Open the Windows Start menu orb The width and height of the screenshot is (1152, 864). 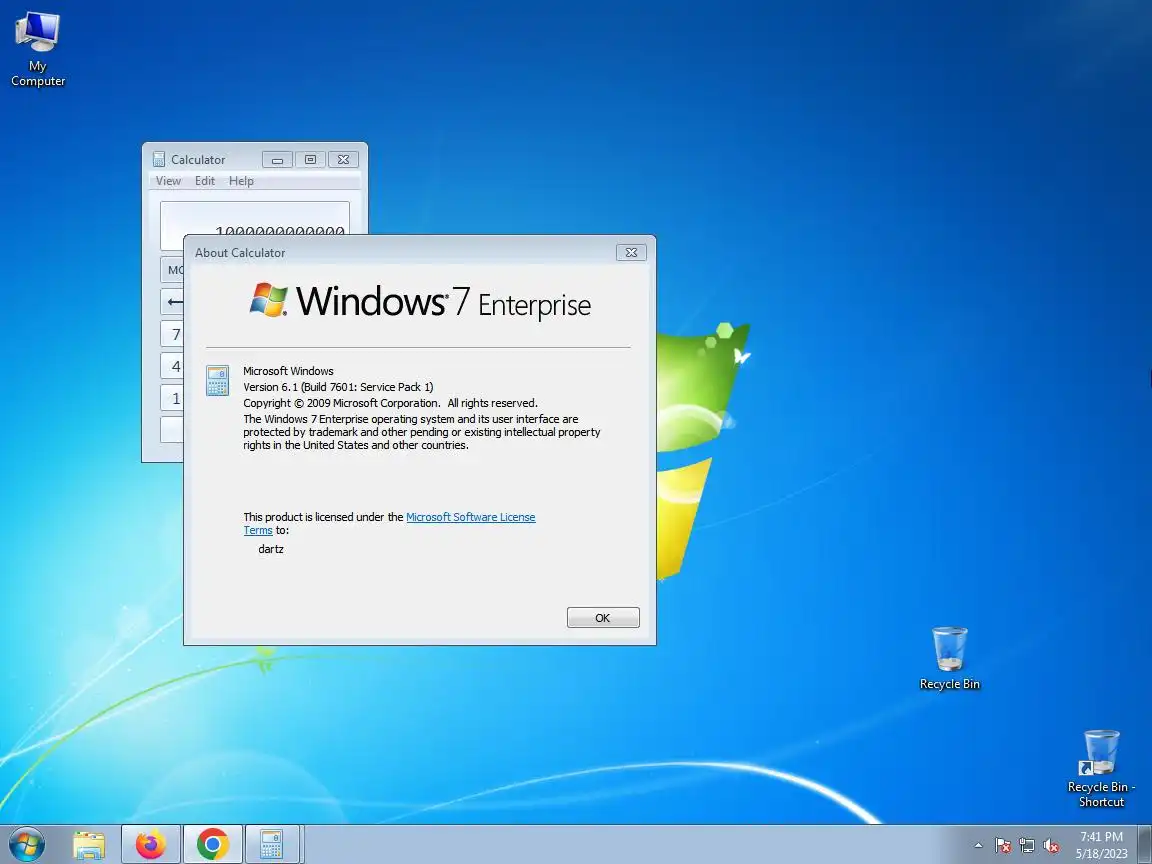(26, 844)
